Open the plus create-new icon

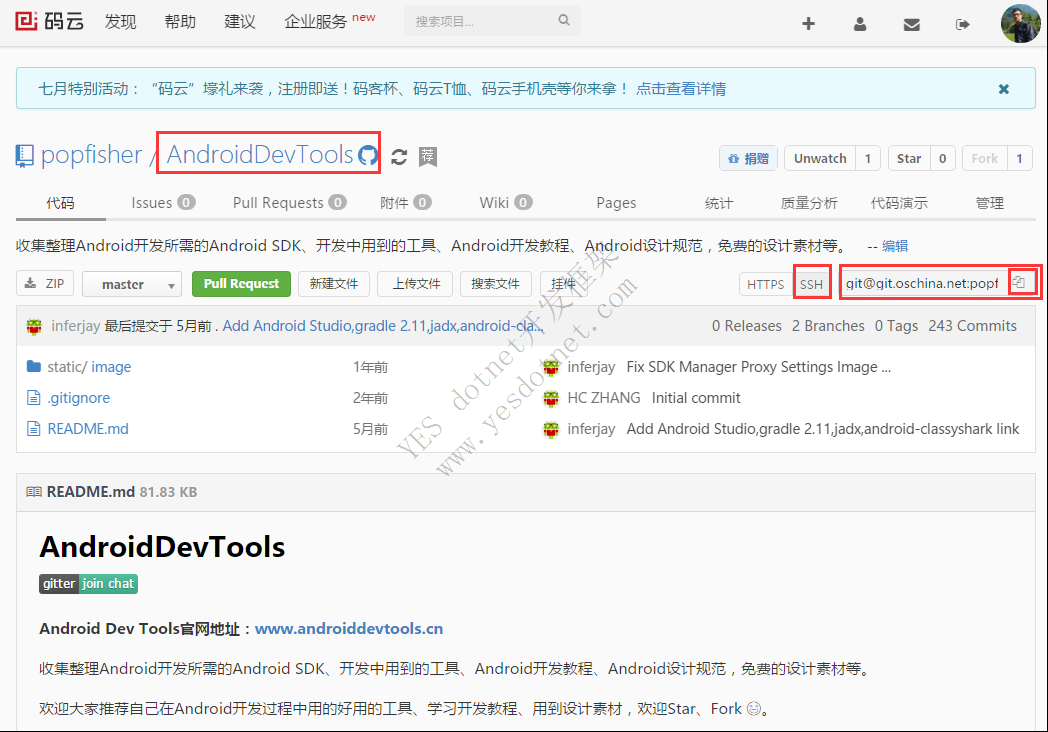pyautogui.click(x=808, y=24)
